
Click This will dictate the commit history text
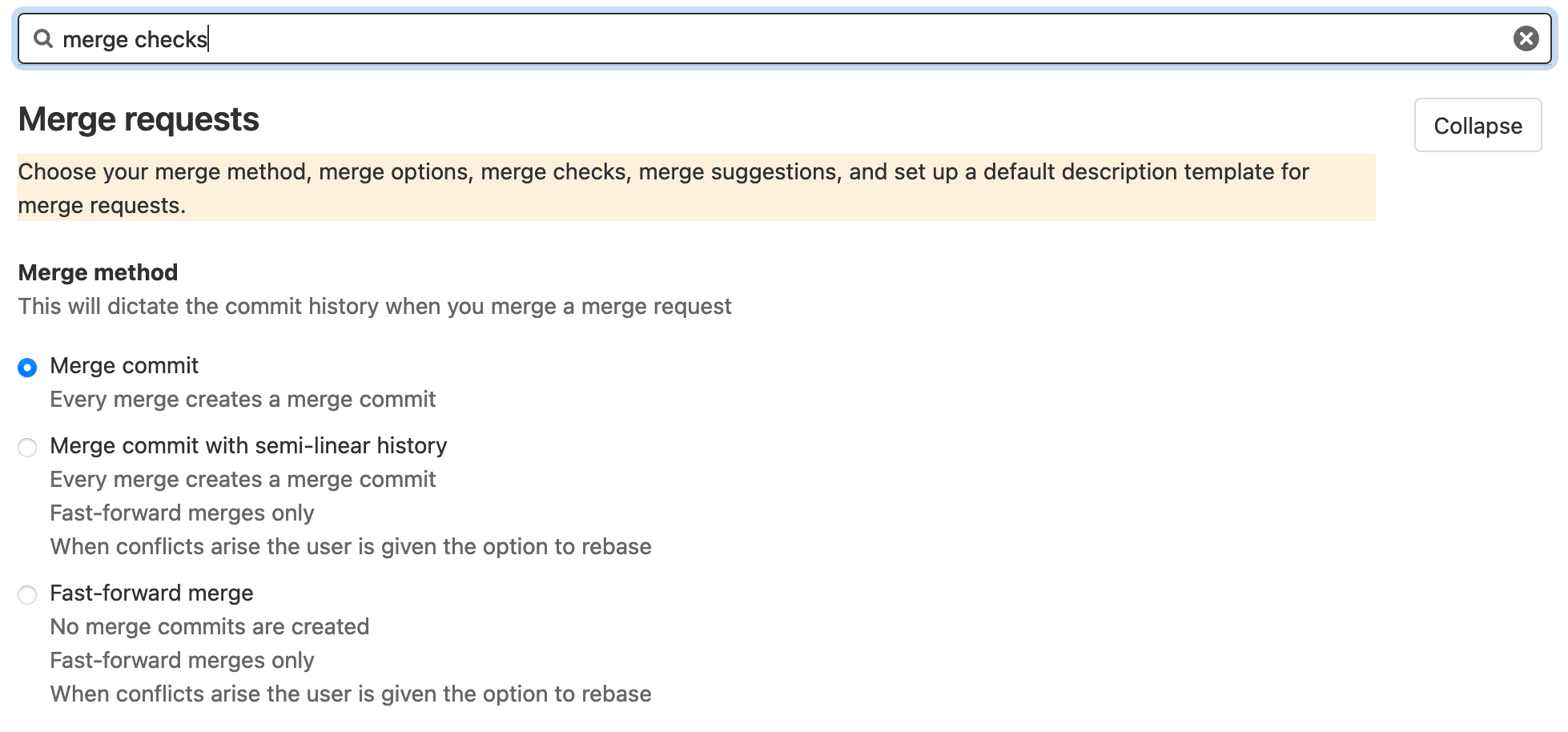pos(374,307)
